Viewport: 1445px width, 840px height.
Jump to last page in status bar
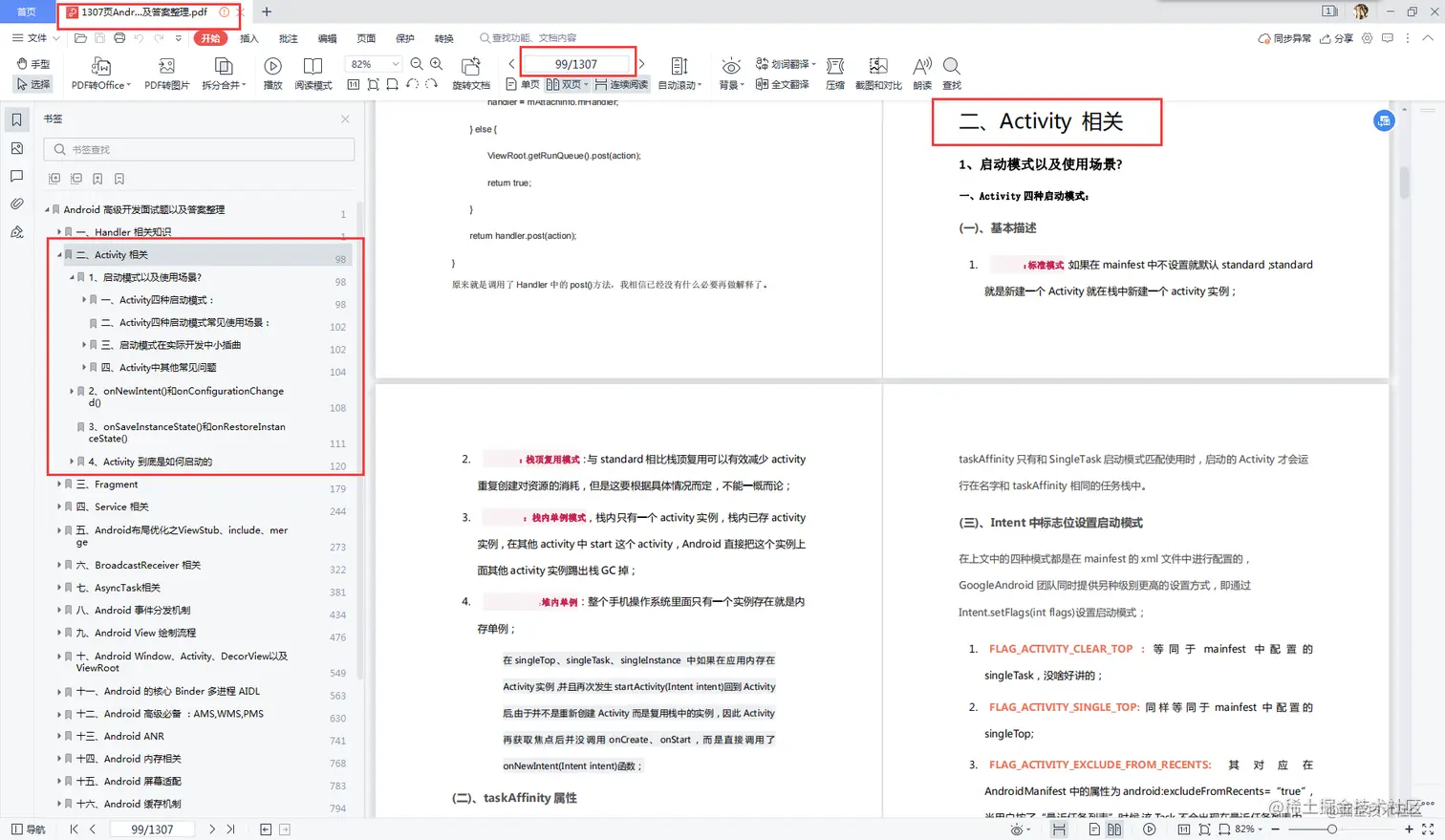[x=230, y=829]
